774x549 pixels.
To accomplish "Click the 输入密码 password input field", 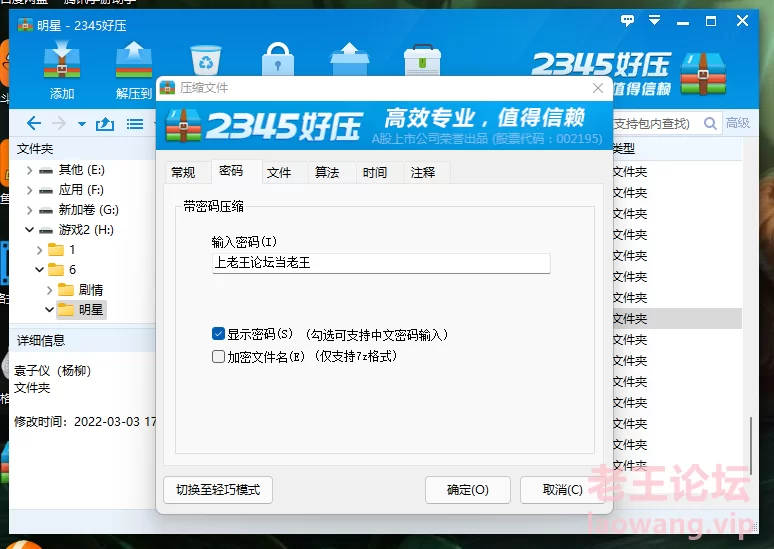I will click(381, 263).
